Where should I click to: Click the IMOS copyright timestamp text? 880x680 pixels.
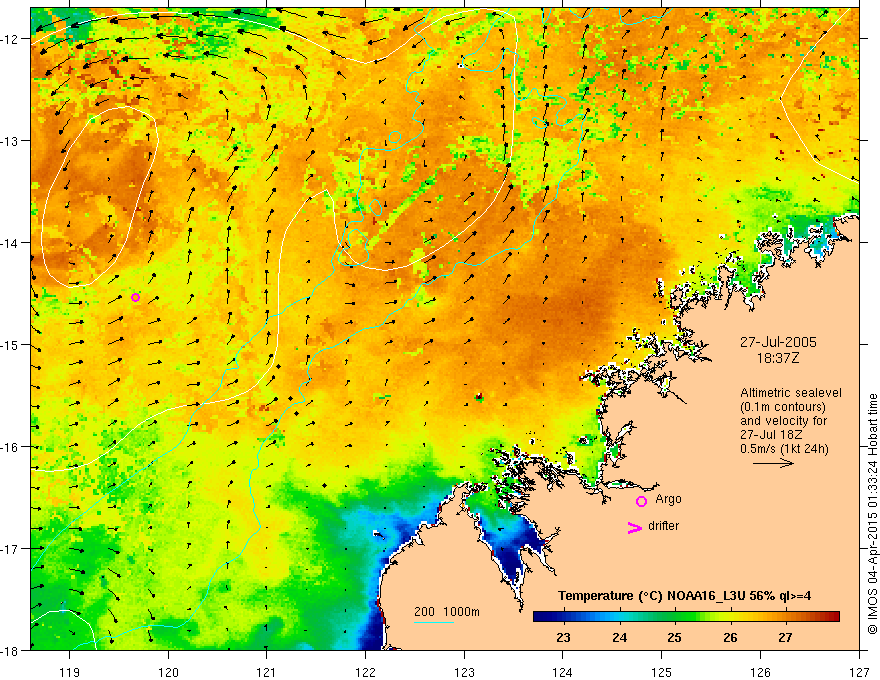(x=872, y=514)
